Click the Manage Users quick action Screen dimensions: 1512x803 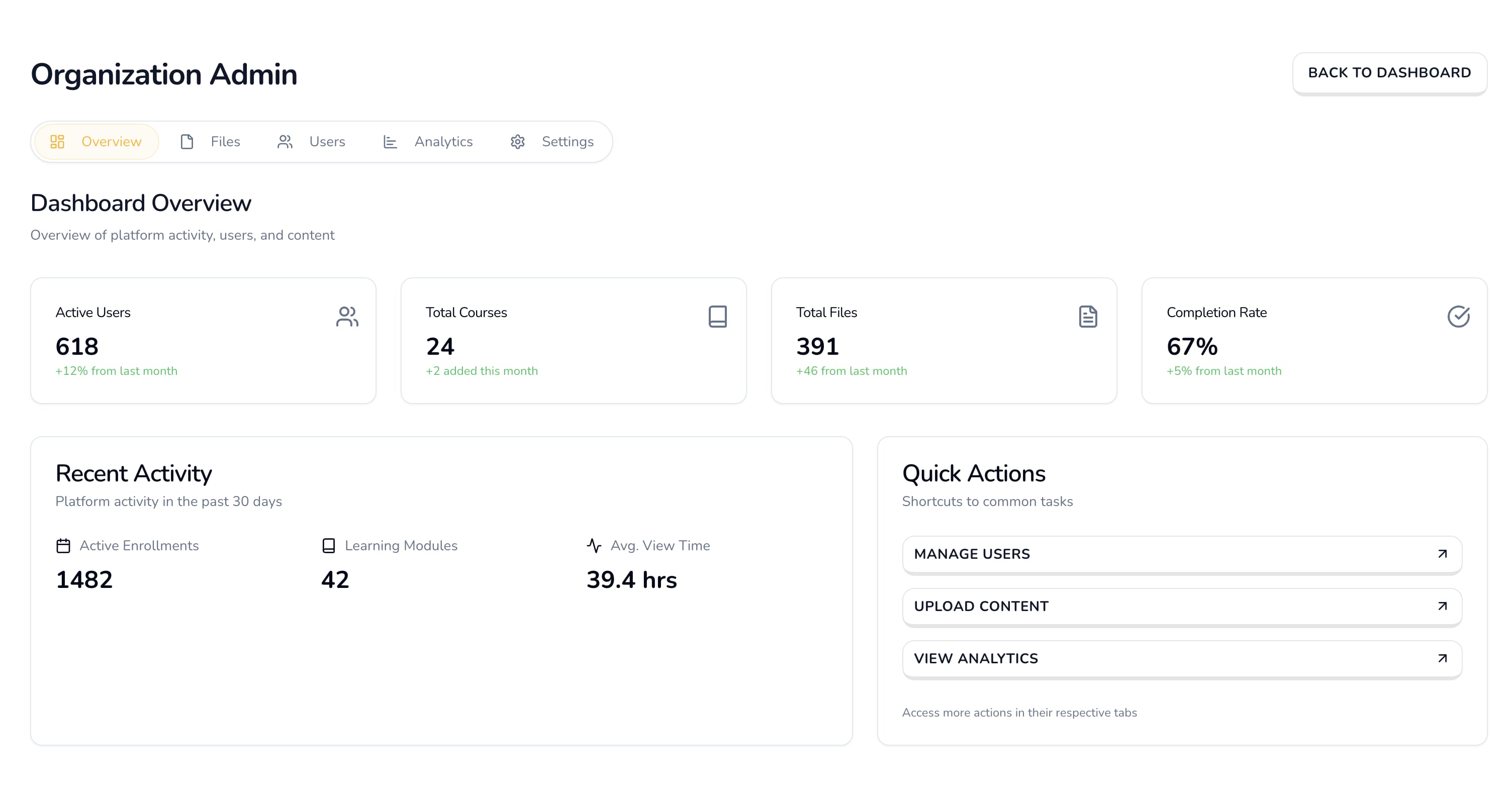point(1181,554)
